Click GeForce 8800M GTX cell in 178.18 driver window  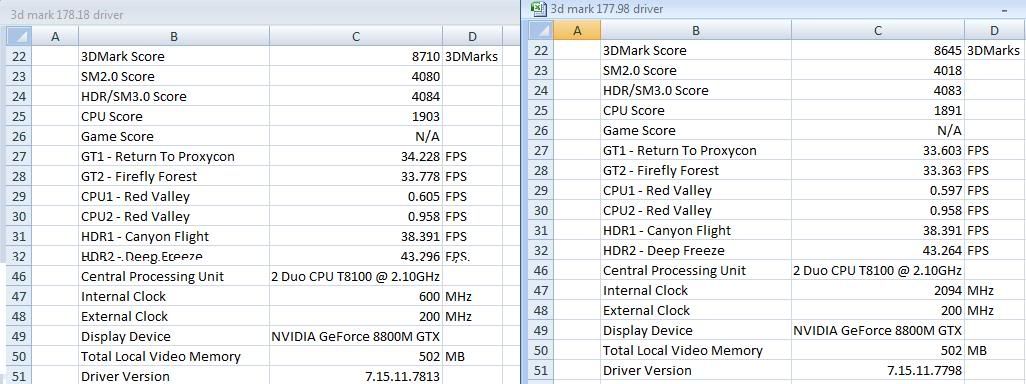tap(355, 337)
